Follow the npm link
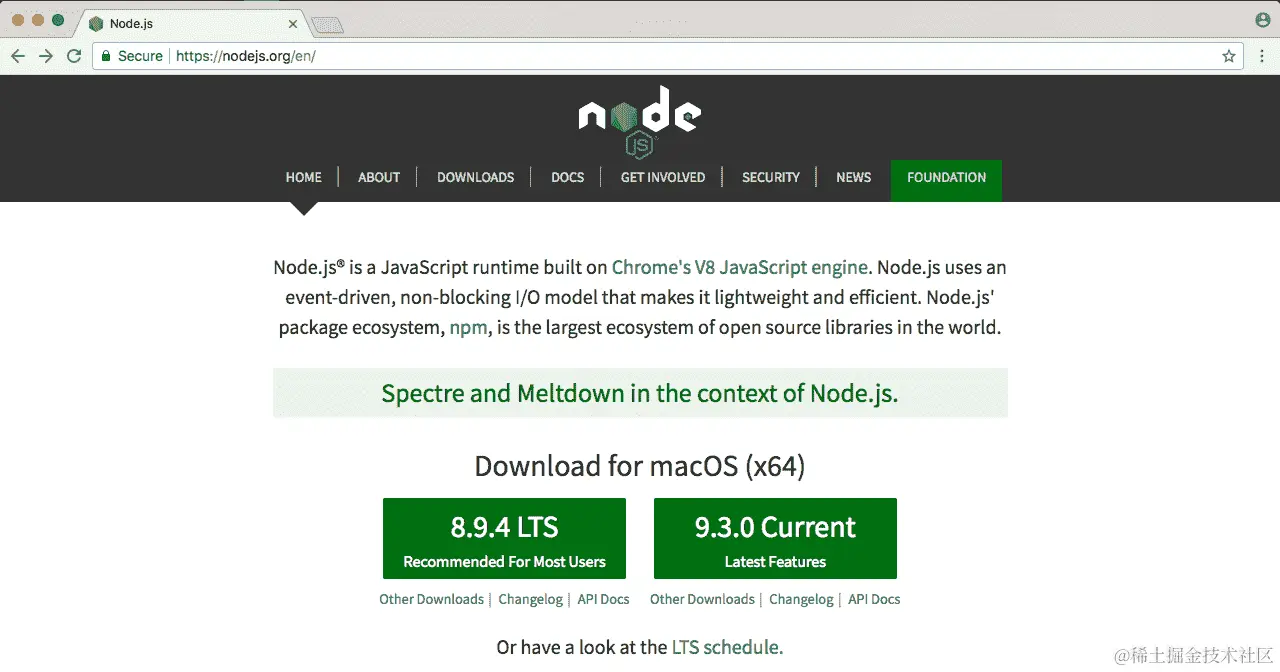This screenshot has width=1280, height=672. coord(469,328)
